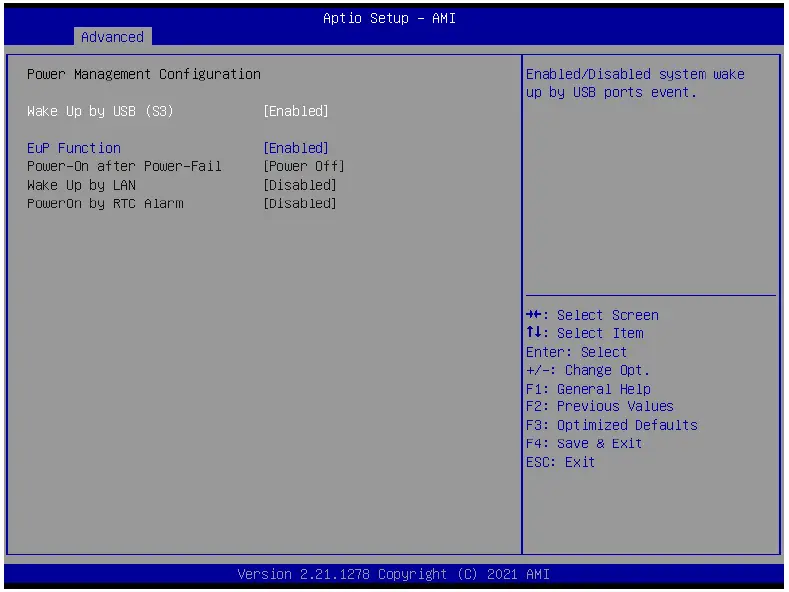Select the Wake Up by LAN label
Screen dimensions: 789x592
click(82, 185)
